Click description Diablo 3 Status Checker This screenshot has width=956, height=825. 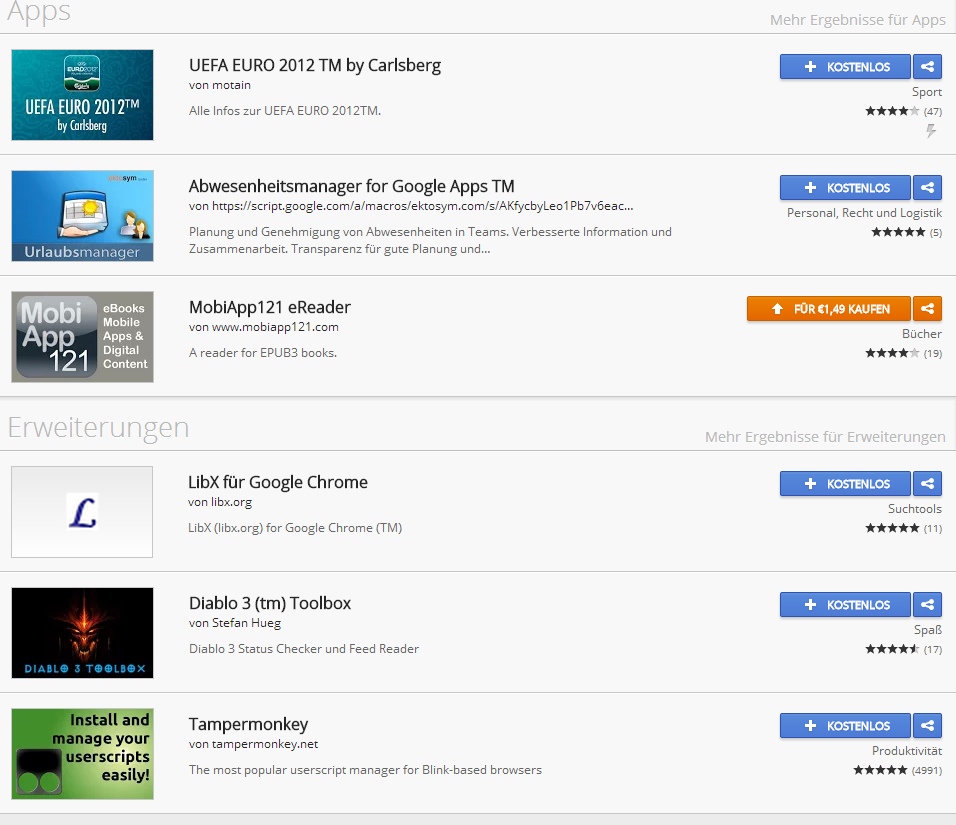pos(304,649)
